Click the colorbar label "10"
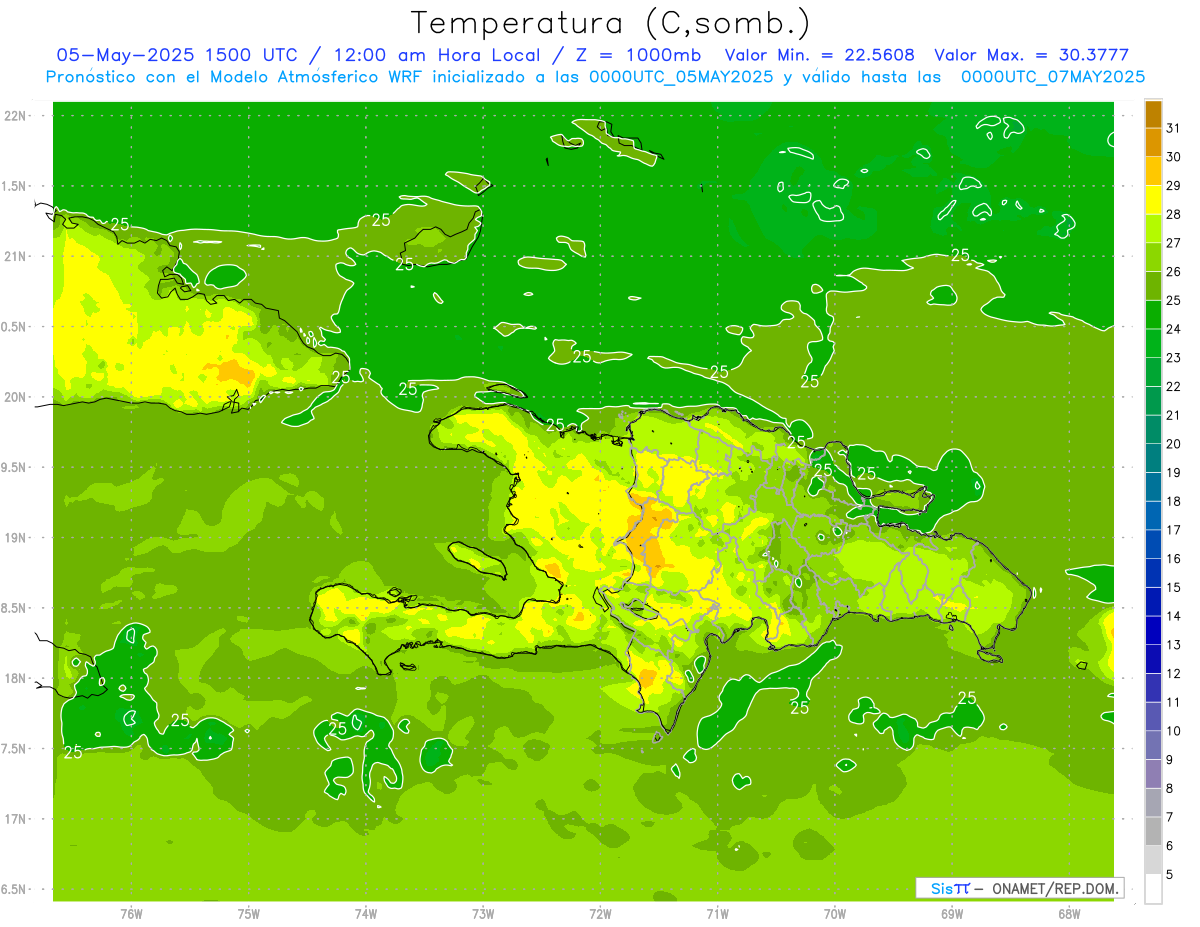This screenshot has width=1200, height=927. (1174, 731)
